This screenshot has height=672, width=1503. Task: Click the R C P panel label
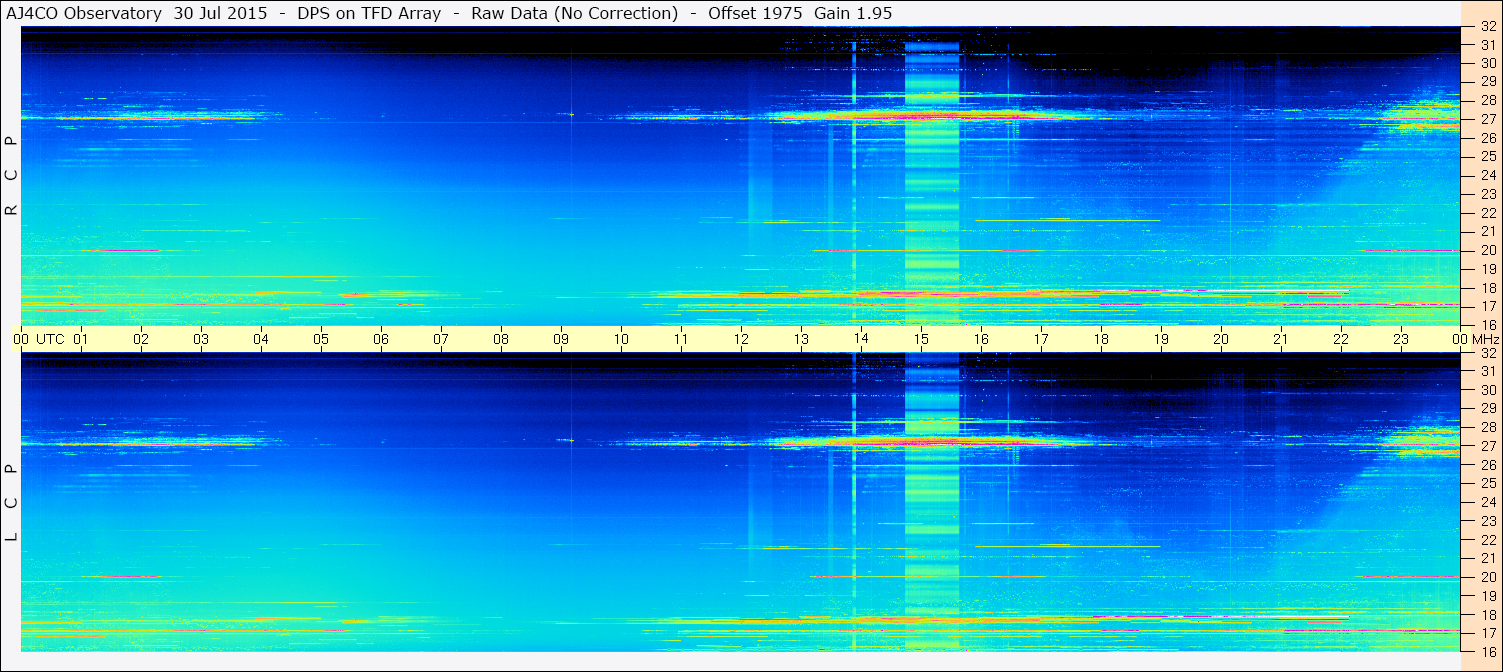tap(12, 175)
